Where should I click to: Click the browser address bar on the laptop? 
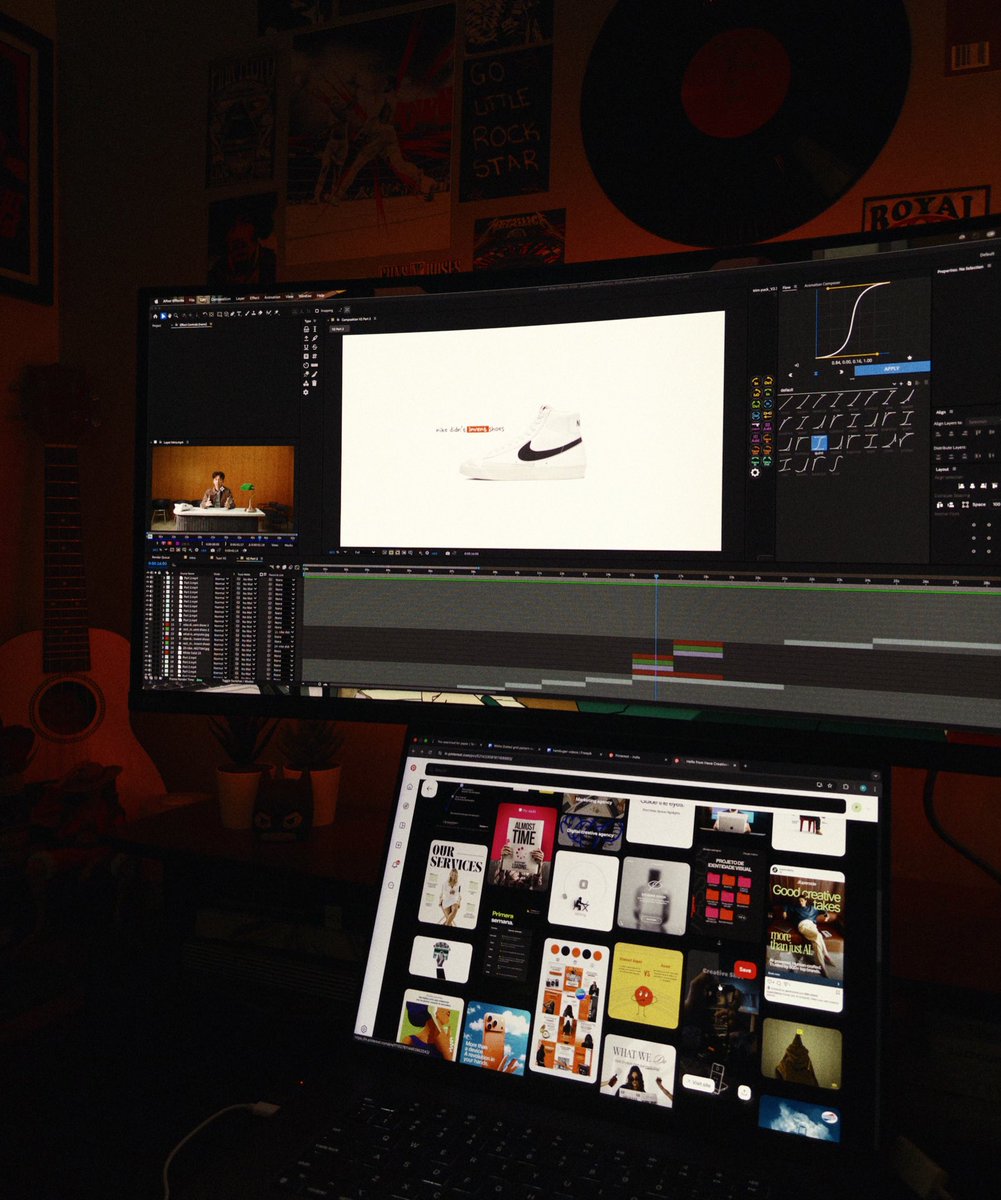pyautogui.click(x=633, y=769)
